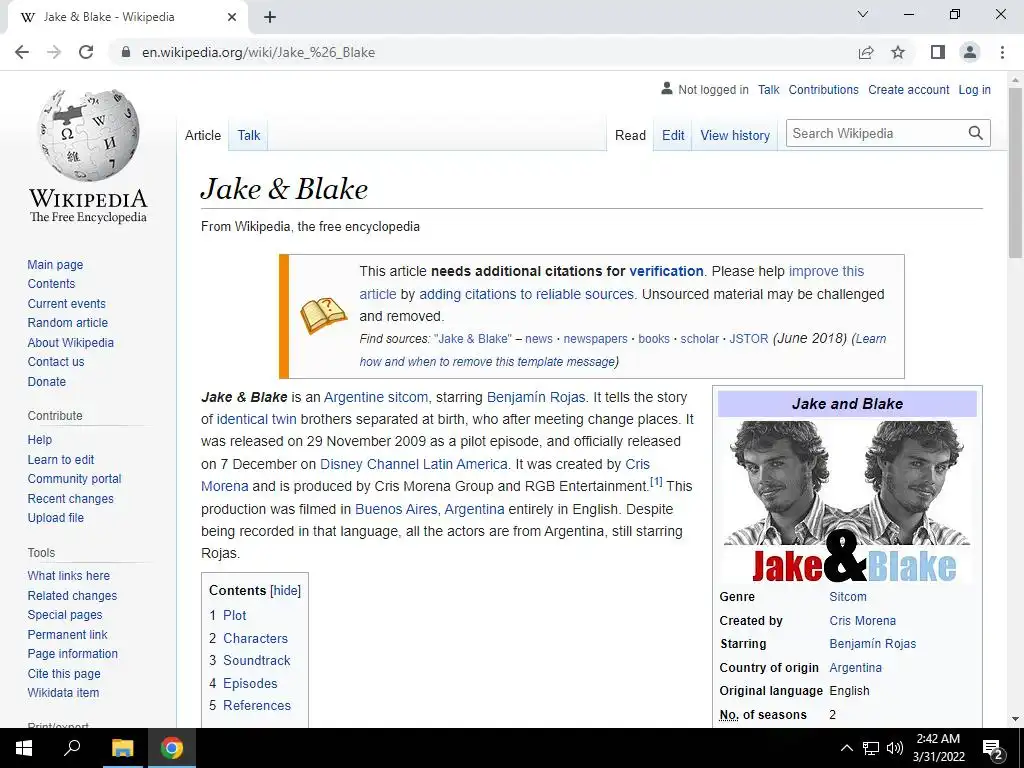Click What links here under Tools
The width and height of the screenshot is (1024, 768).
(69, 575)
